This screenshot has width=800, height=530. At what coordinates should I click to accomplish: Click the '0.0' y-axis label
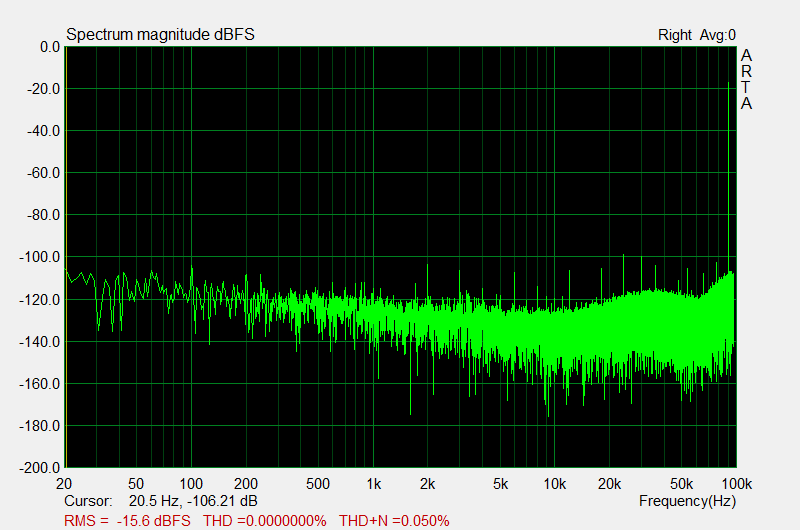tap(50, 47)
